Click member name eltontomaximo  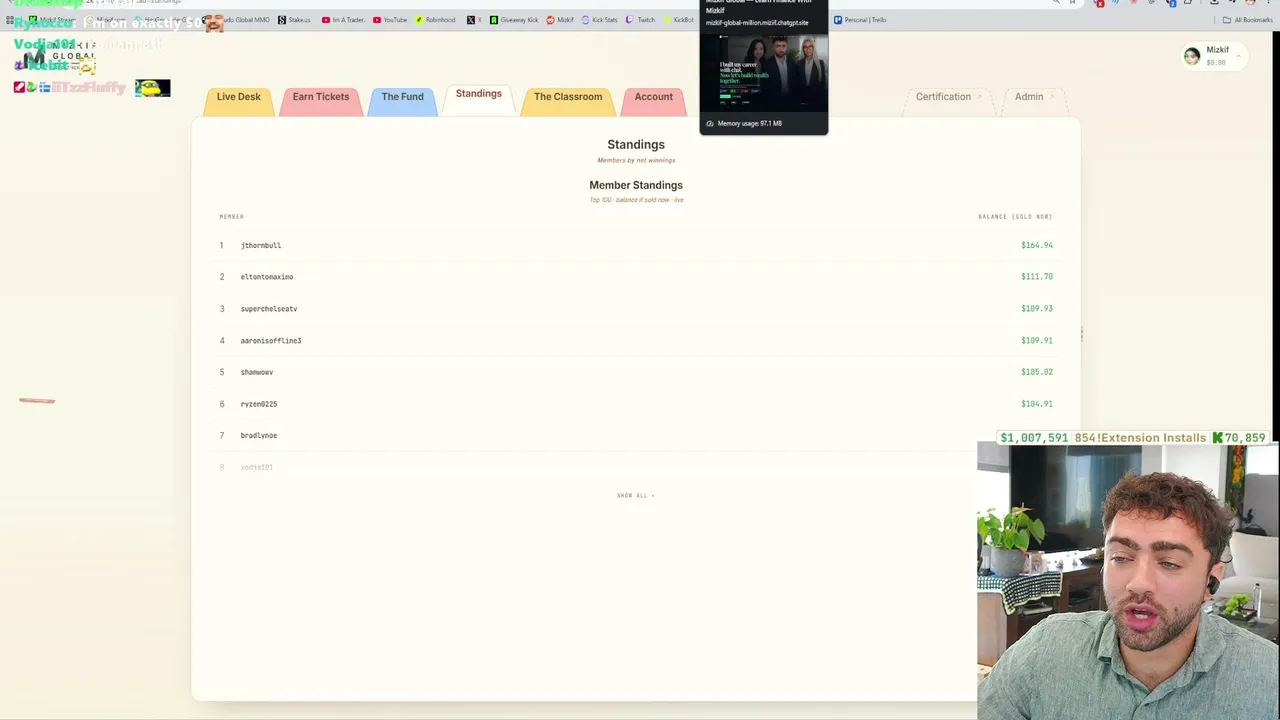[x=267, y=277]
